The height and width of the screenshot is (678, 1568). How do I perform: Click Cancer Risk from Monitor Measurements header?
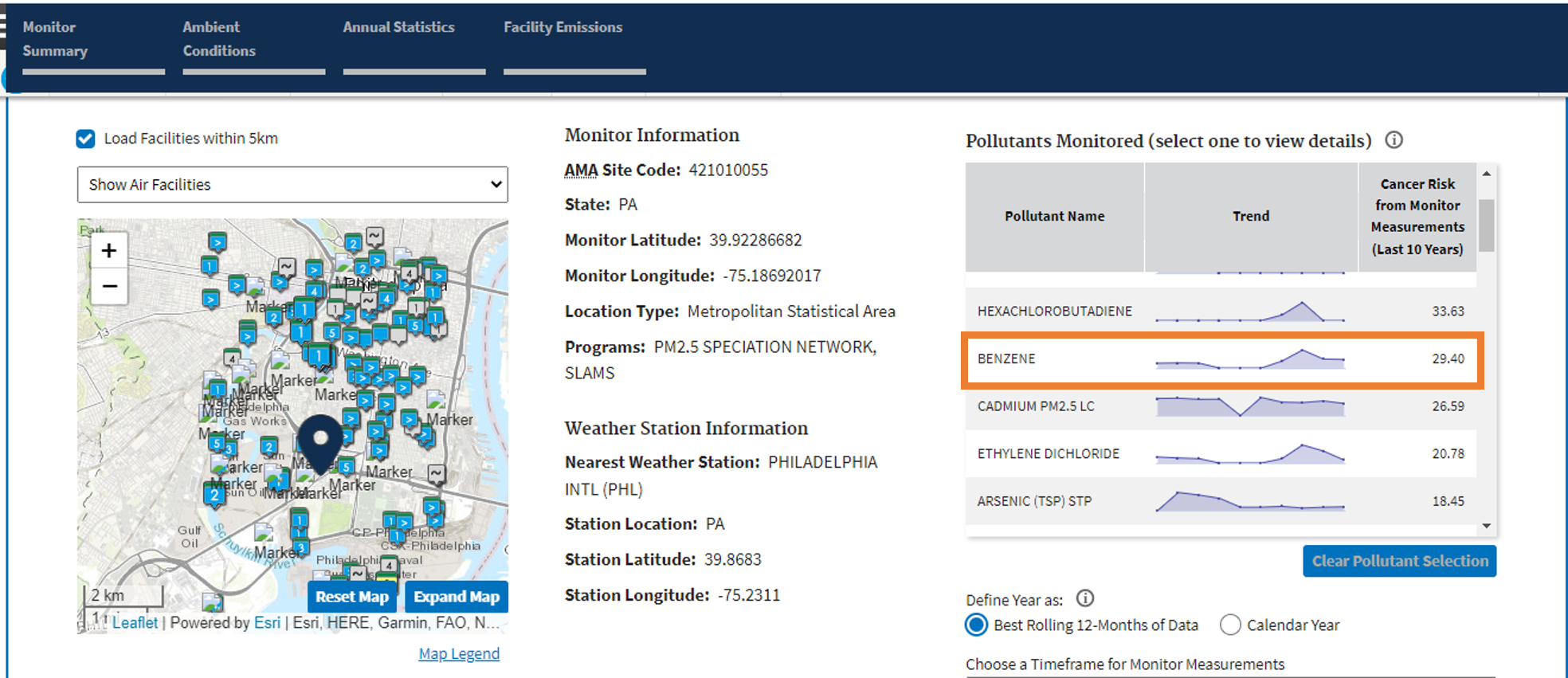click(x=1417, y=216)
